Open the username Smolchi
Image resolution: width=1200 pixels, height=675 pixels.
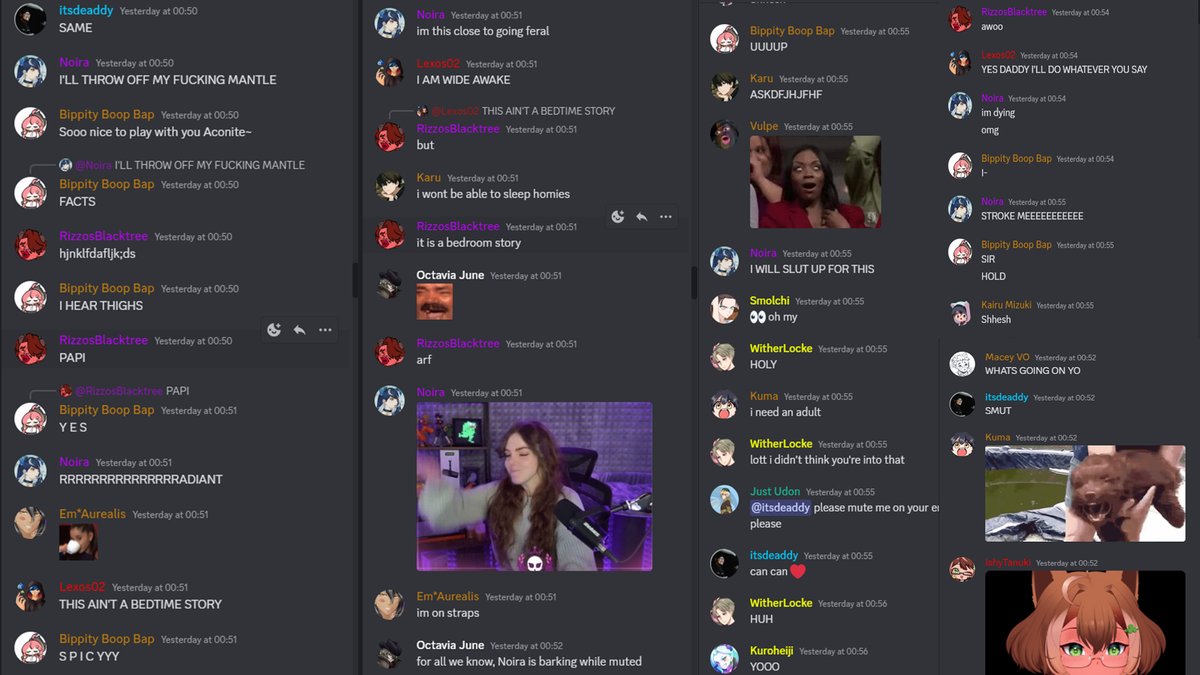(x=770, y=301)
